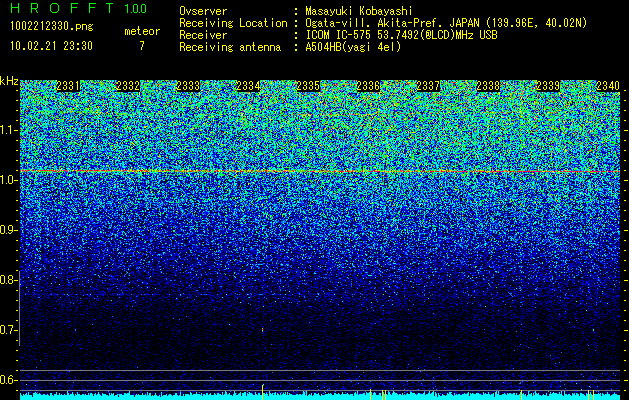Screen dimensions: 629x400
Task: Click the meteor label
Action: [142, 31]
